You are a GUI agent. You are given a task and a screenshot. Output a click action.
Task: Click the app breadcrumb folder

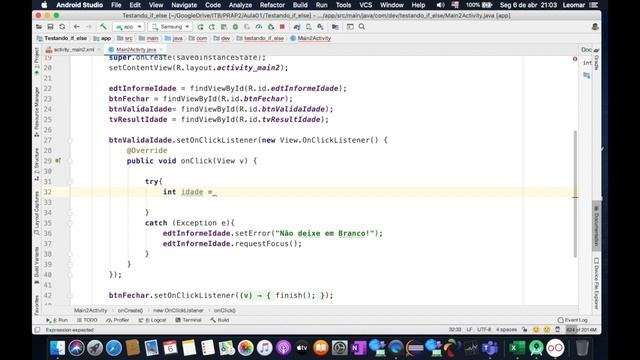tap(102, 38)
